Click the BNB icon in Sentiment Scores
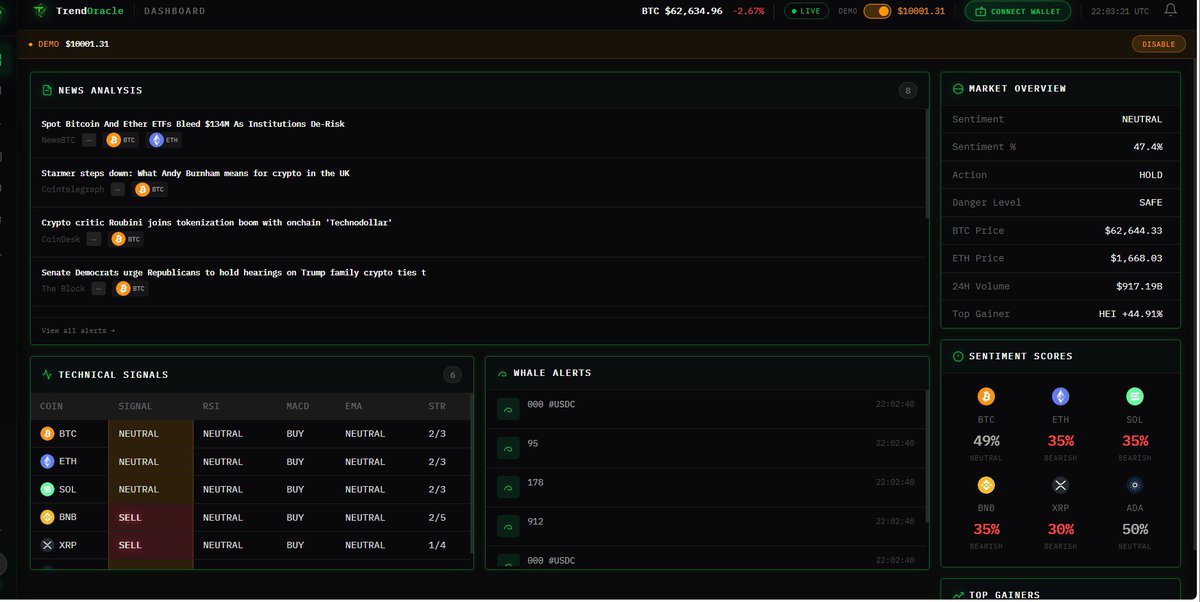Image resolution: width=1200 pixels, height=602 pixels. point(986,485)
